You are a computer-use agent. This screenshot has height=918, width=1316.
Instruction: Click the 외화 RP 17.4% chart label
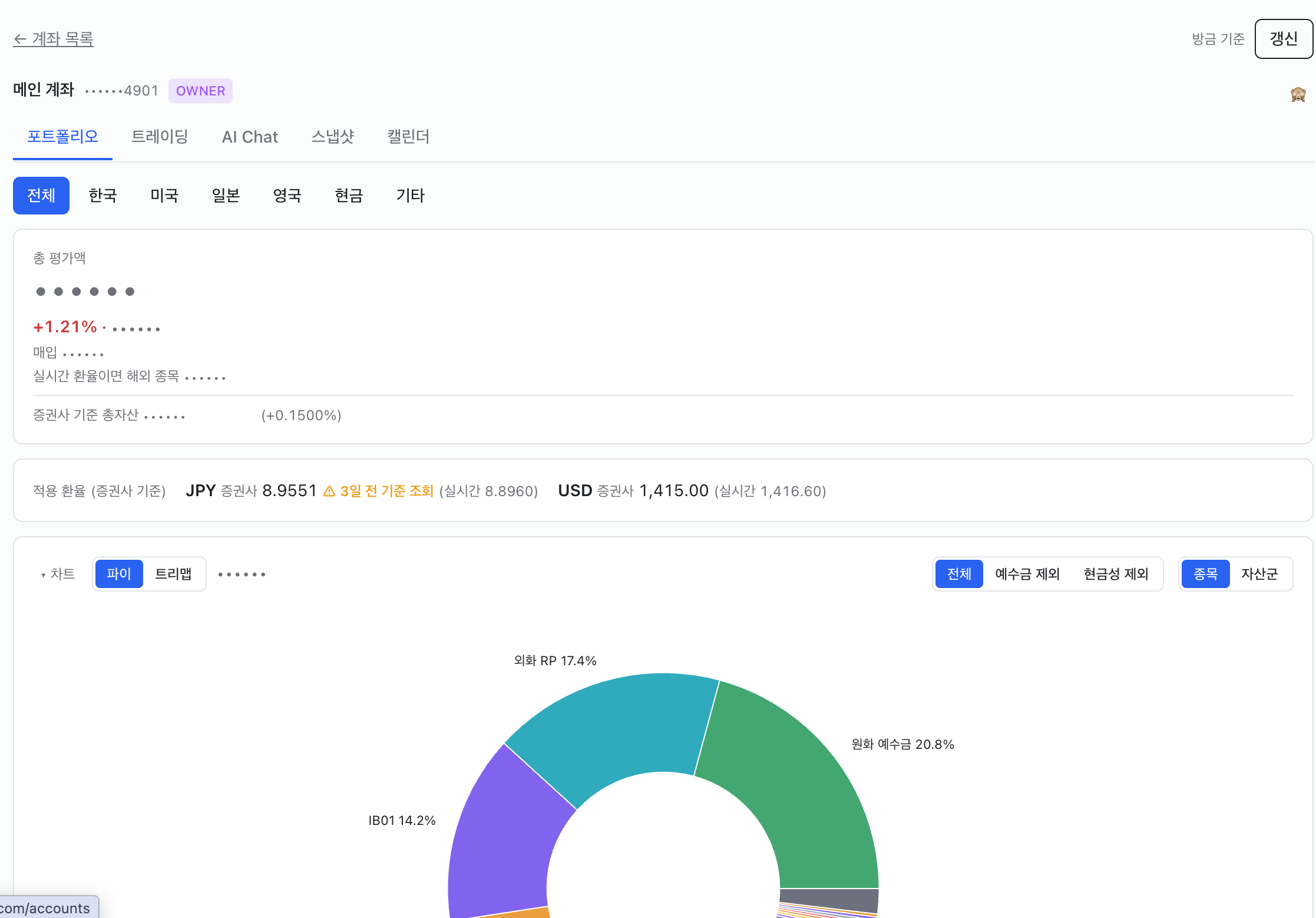click(555, 661)
